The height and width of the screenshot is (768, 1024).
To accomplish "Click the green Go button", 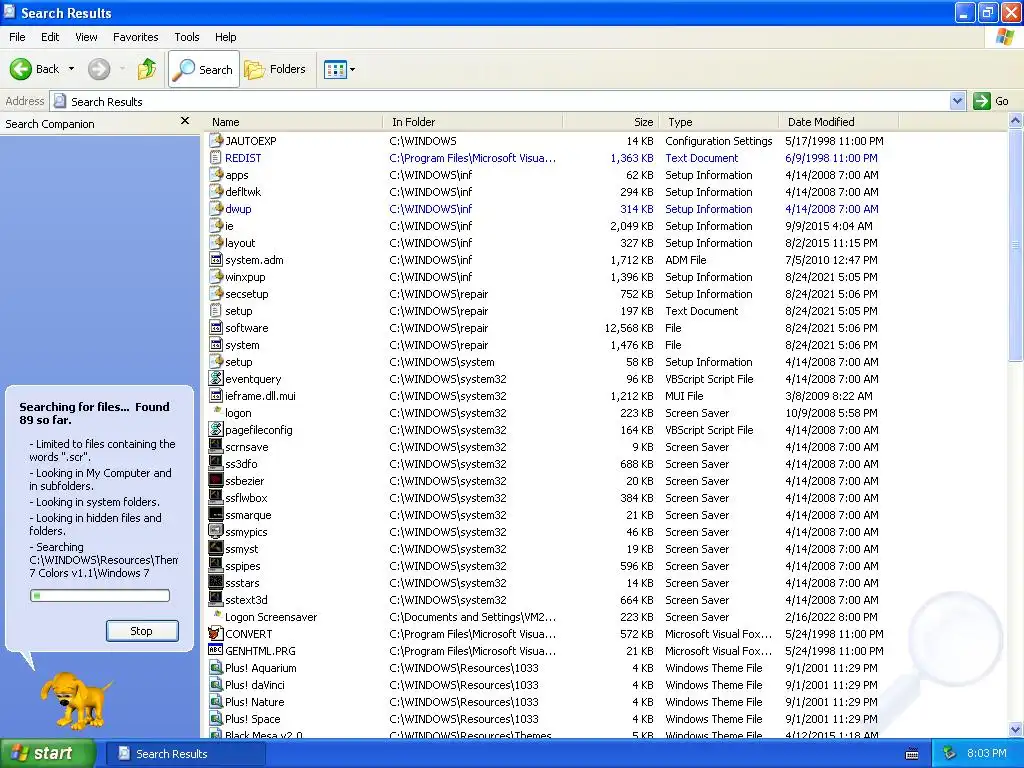I will pos(991,101).
